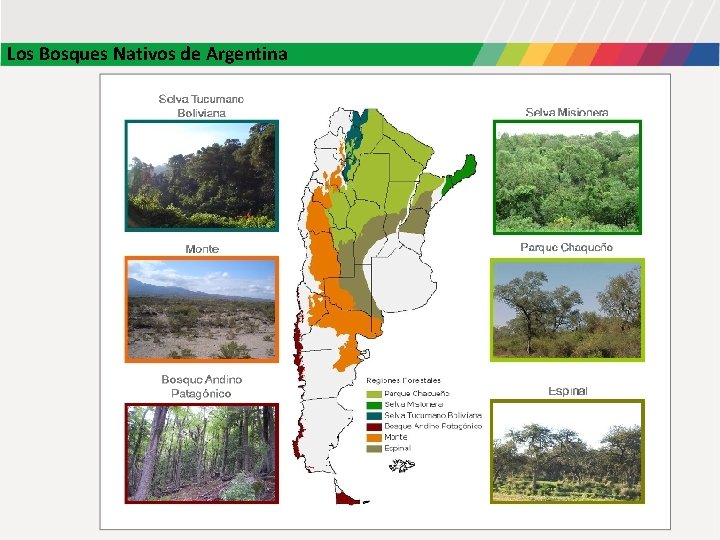This screenshot has width=720, height=540.
Task: Click the 'Espinal' caption above the photo
Action: pyautogui.click(x=568, y=391)
